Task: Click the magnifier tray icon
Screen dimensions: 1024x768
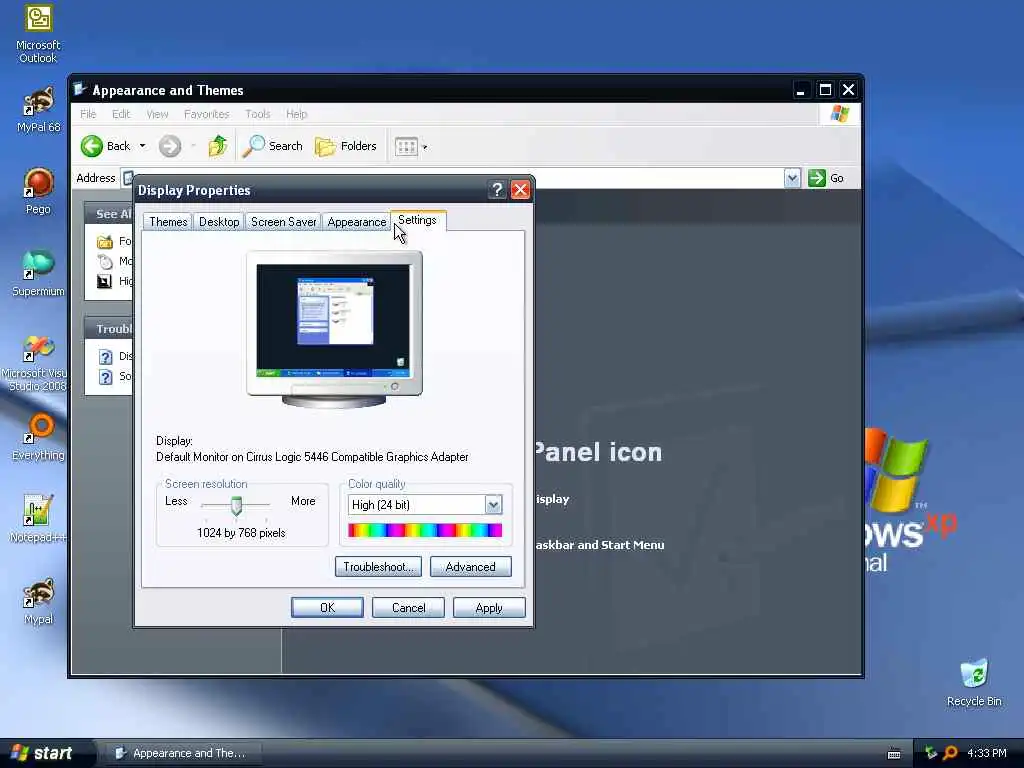Action: 950,754
